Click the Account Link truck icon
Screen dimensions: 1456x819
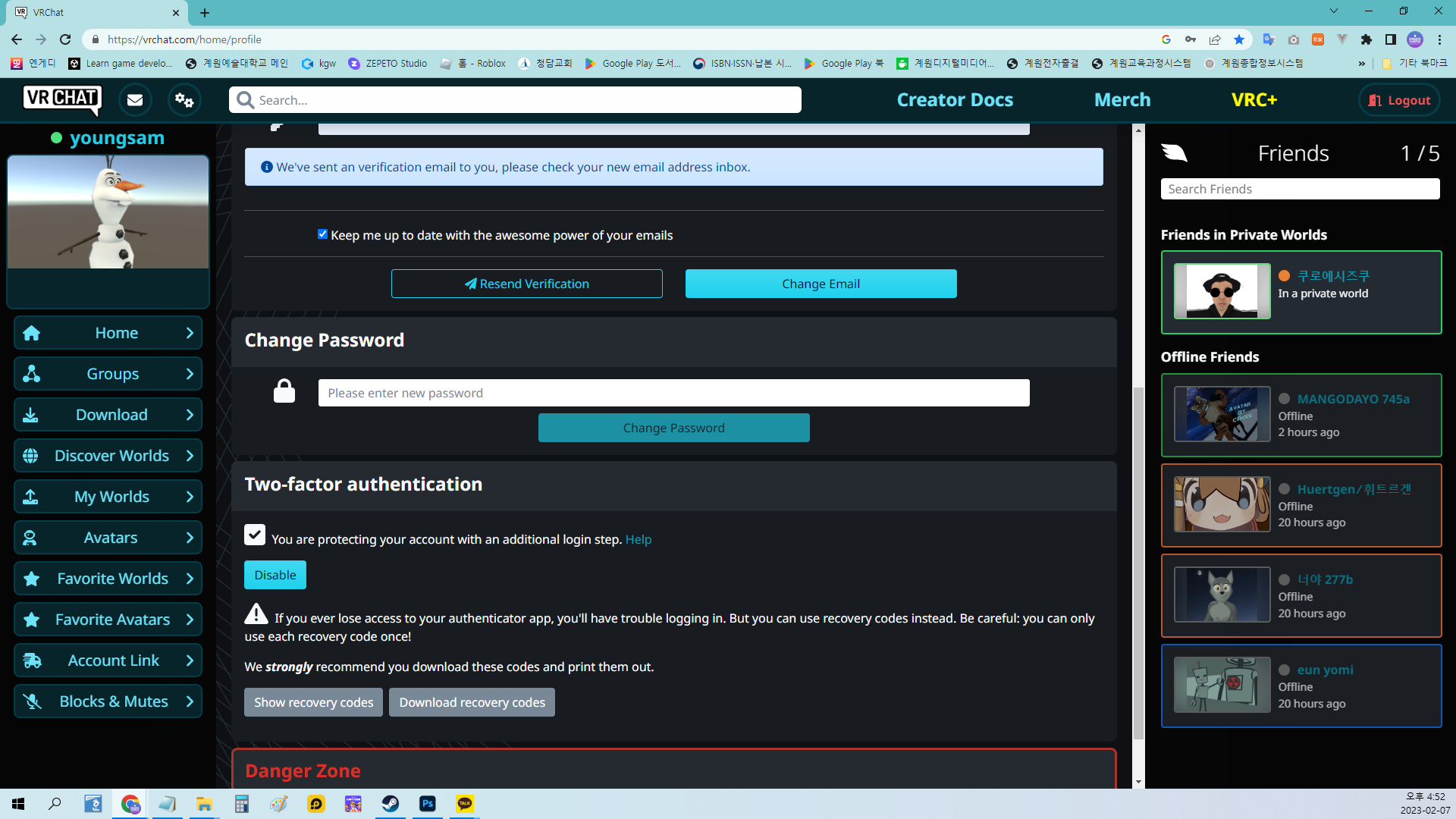click(x=32, y=661)
